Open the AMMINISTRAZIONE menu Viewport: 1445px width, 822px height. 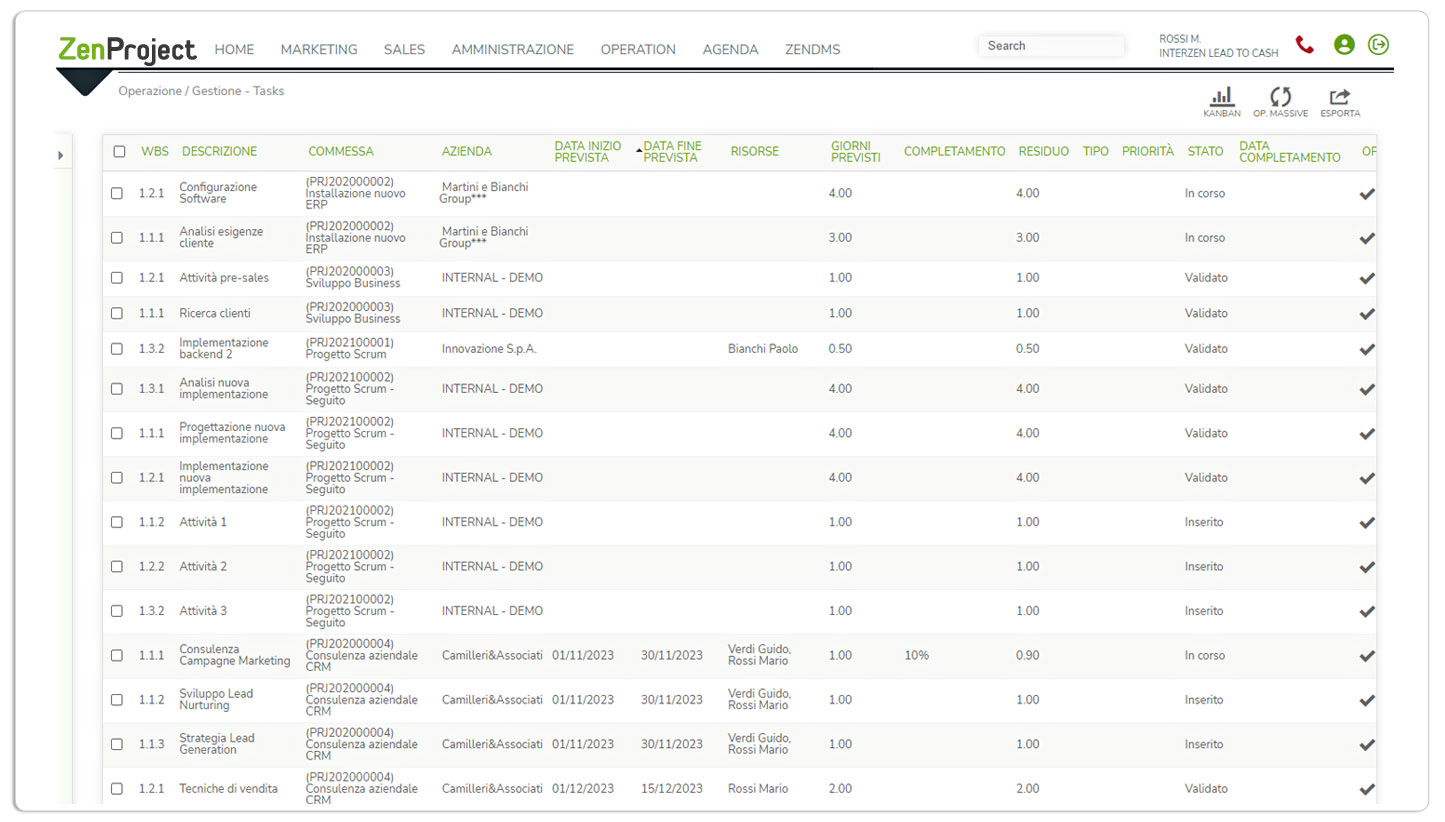(x=513, y=49)
